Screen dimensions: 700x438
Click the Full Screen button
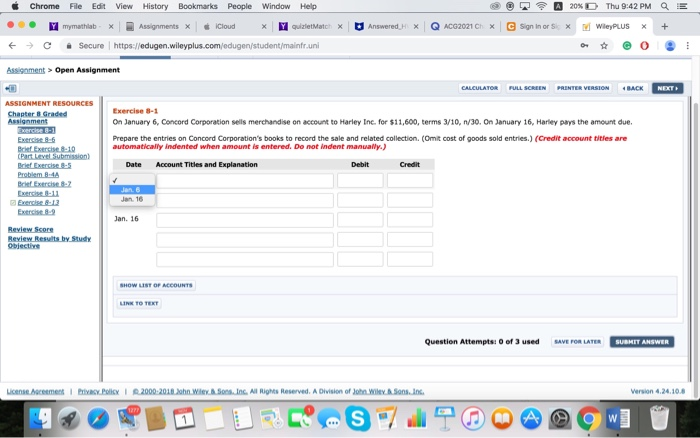(x=527, y=88)
